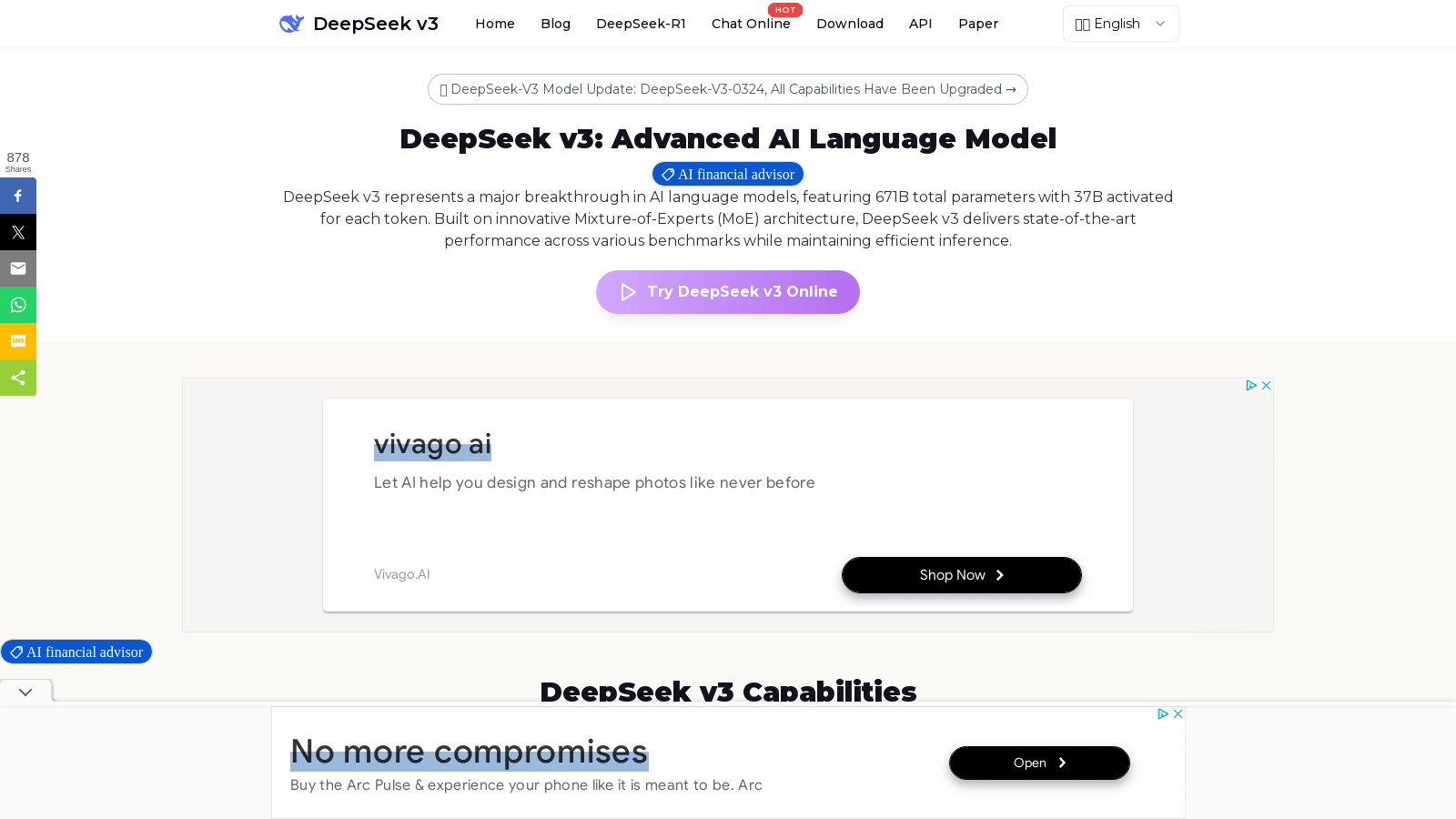This screenshot has width=1456, height=819.
Task: Click the AdChoices icon on Vivago ad
Action: 1251,386
